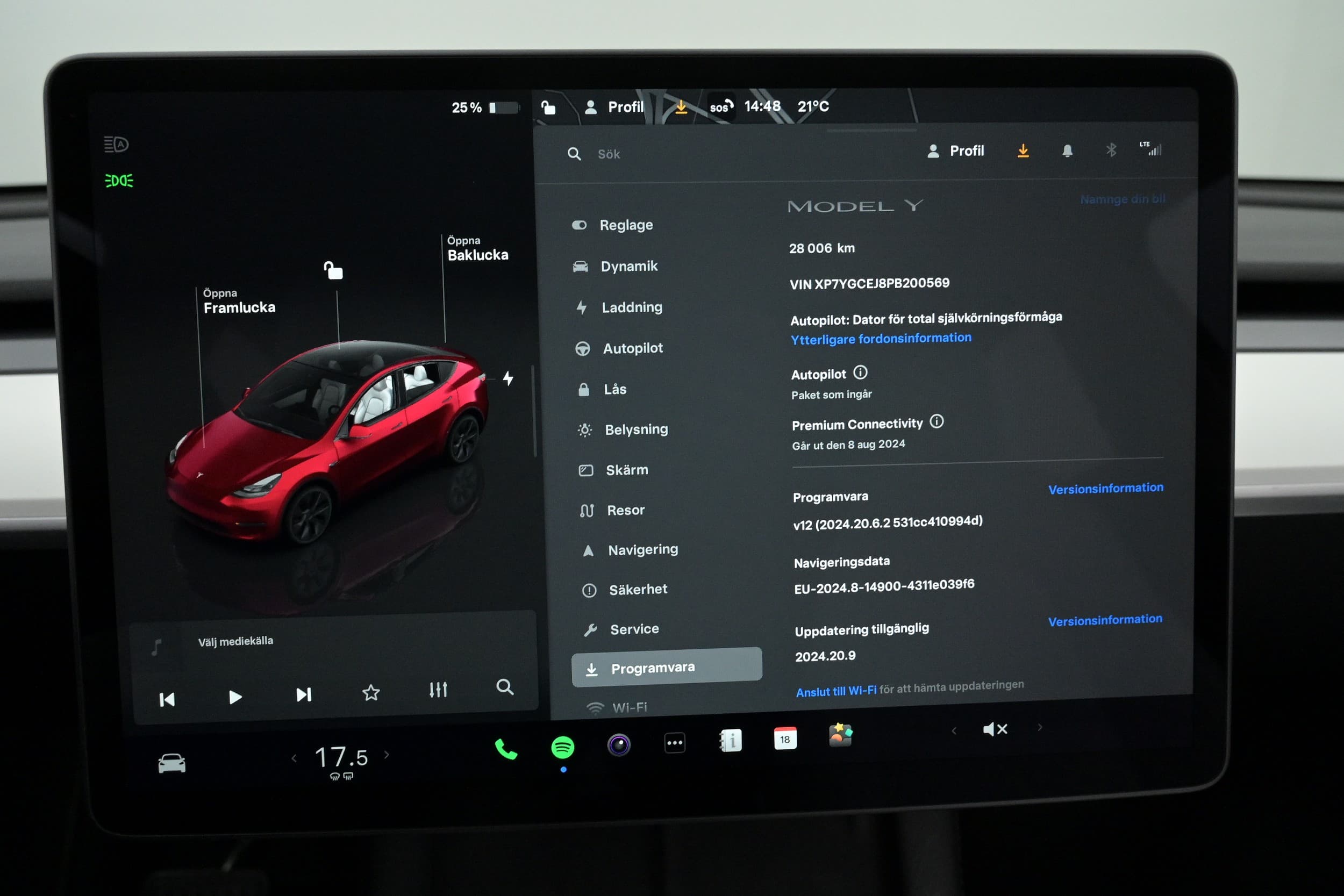Lower the cabin temperature with the left chevron
1344x896 pixels.
coord(294,758)
